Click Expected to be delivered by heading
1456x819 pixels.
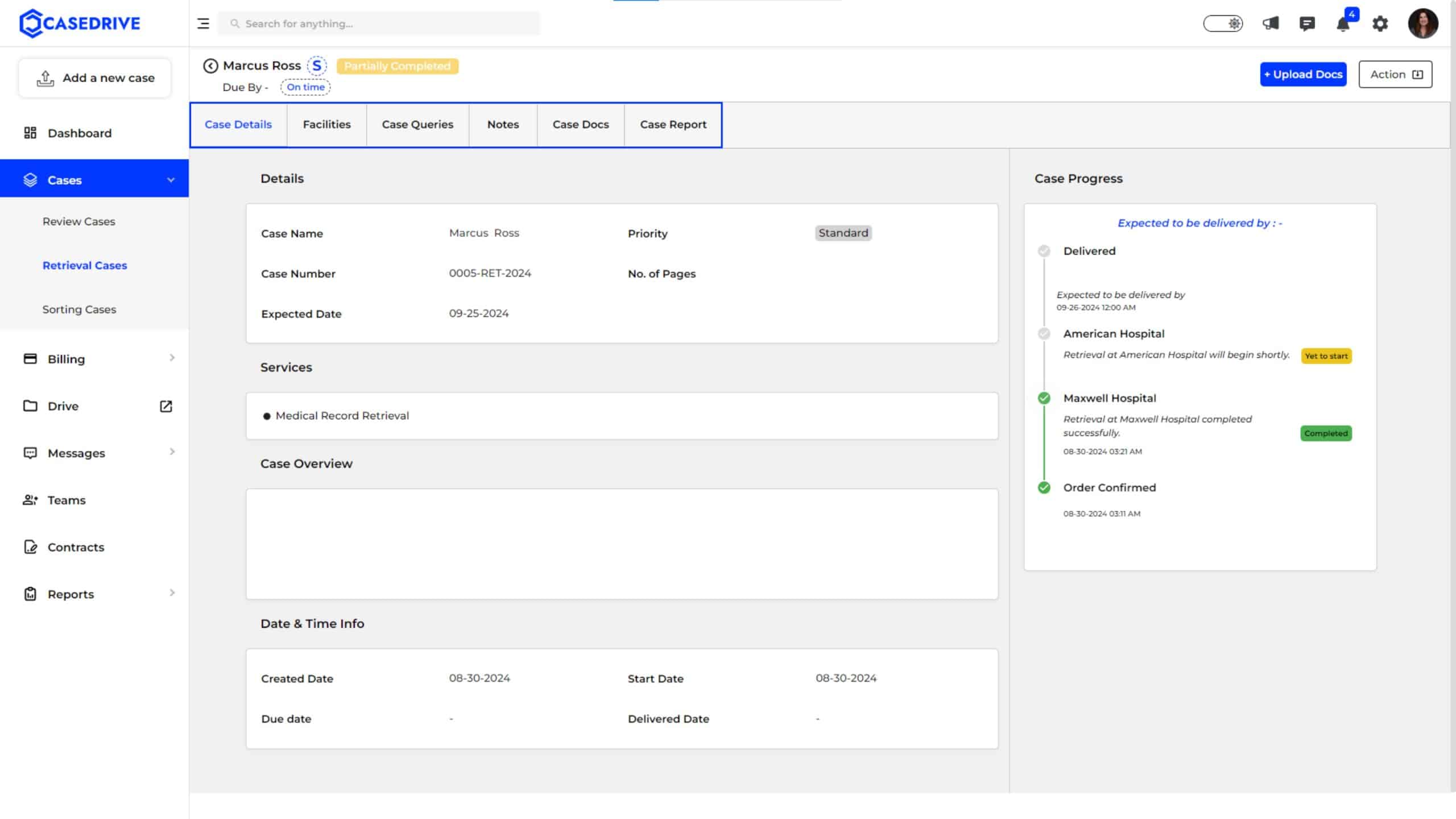point(1199,223)
